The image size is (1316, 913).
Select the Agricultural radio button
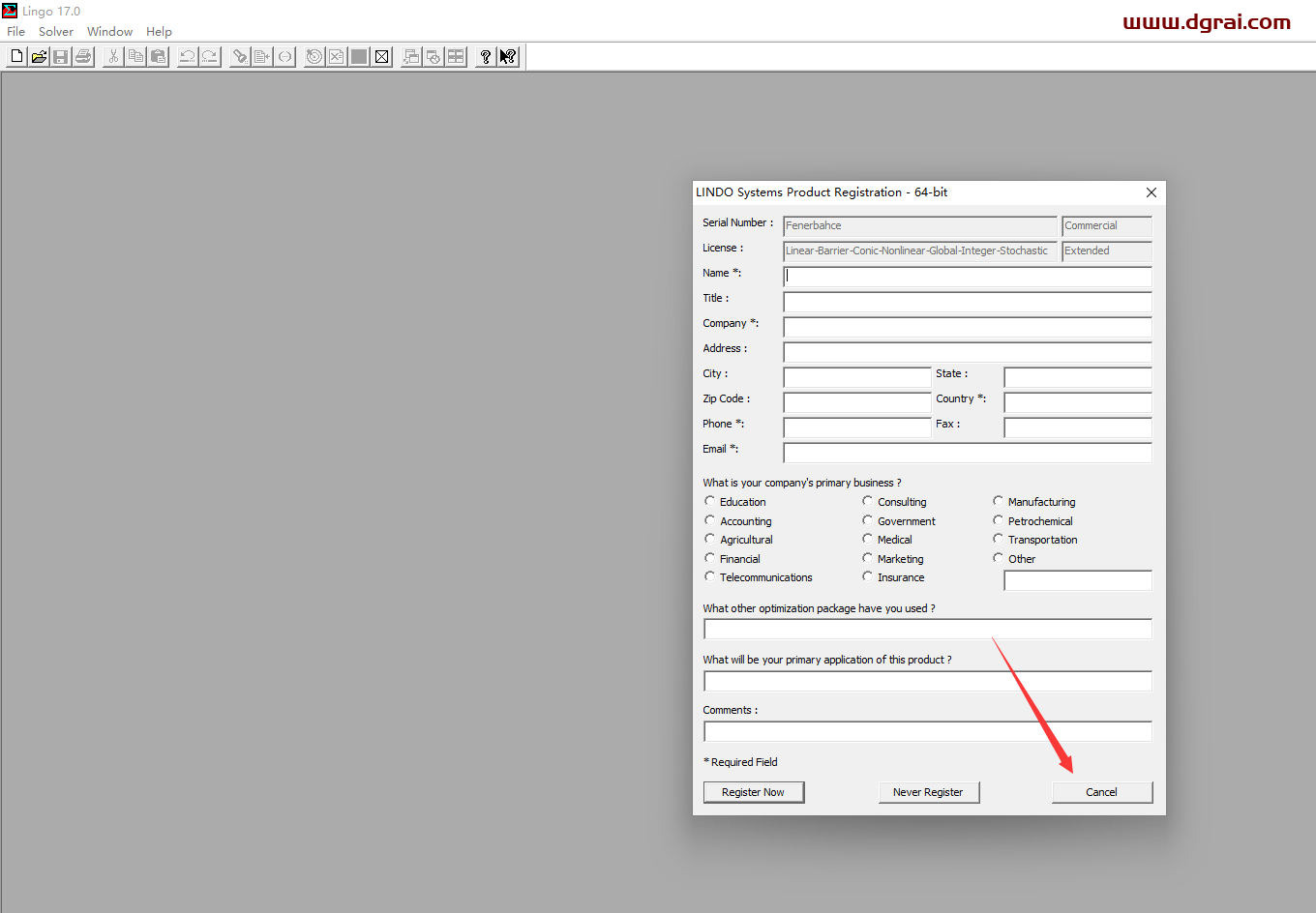[710, 539]
